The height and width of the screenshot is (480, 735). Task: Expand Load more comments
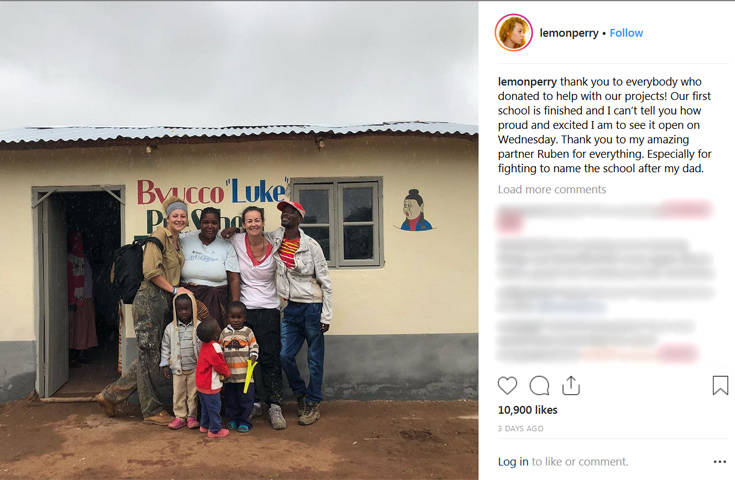tap(552, 189)
